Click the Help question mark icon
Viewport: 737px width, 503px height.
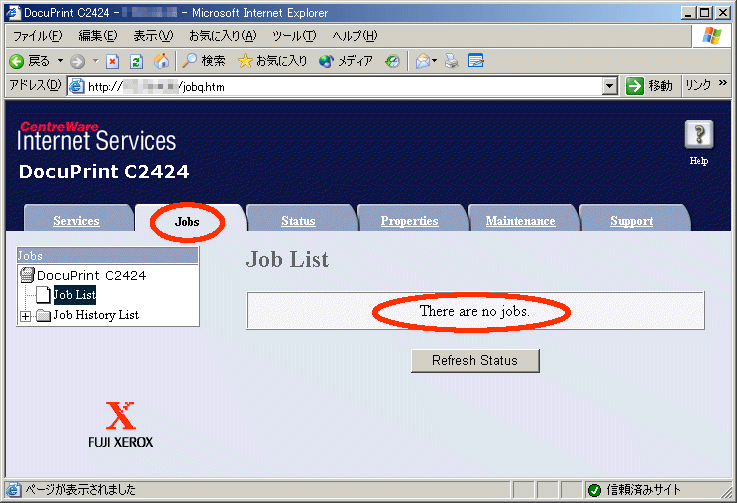point(698,136)
